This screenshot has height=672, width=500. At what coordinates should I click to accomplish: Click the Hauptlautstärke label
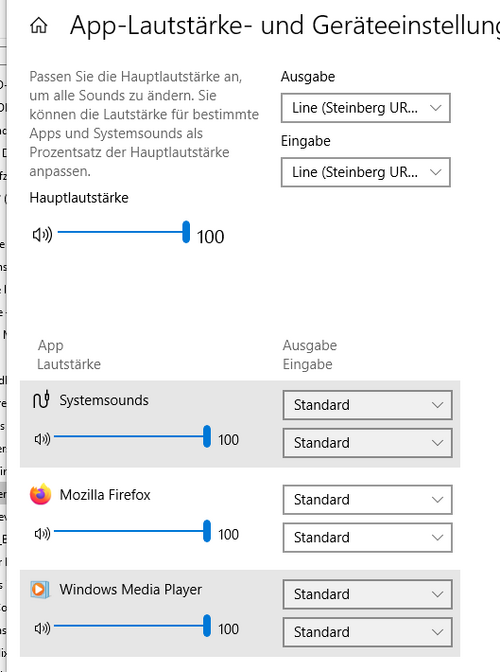pyautogui.click(x=79, y=198)
